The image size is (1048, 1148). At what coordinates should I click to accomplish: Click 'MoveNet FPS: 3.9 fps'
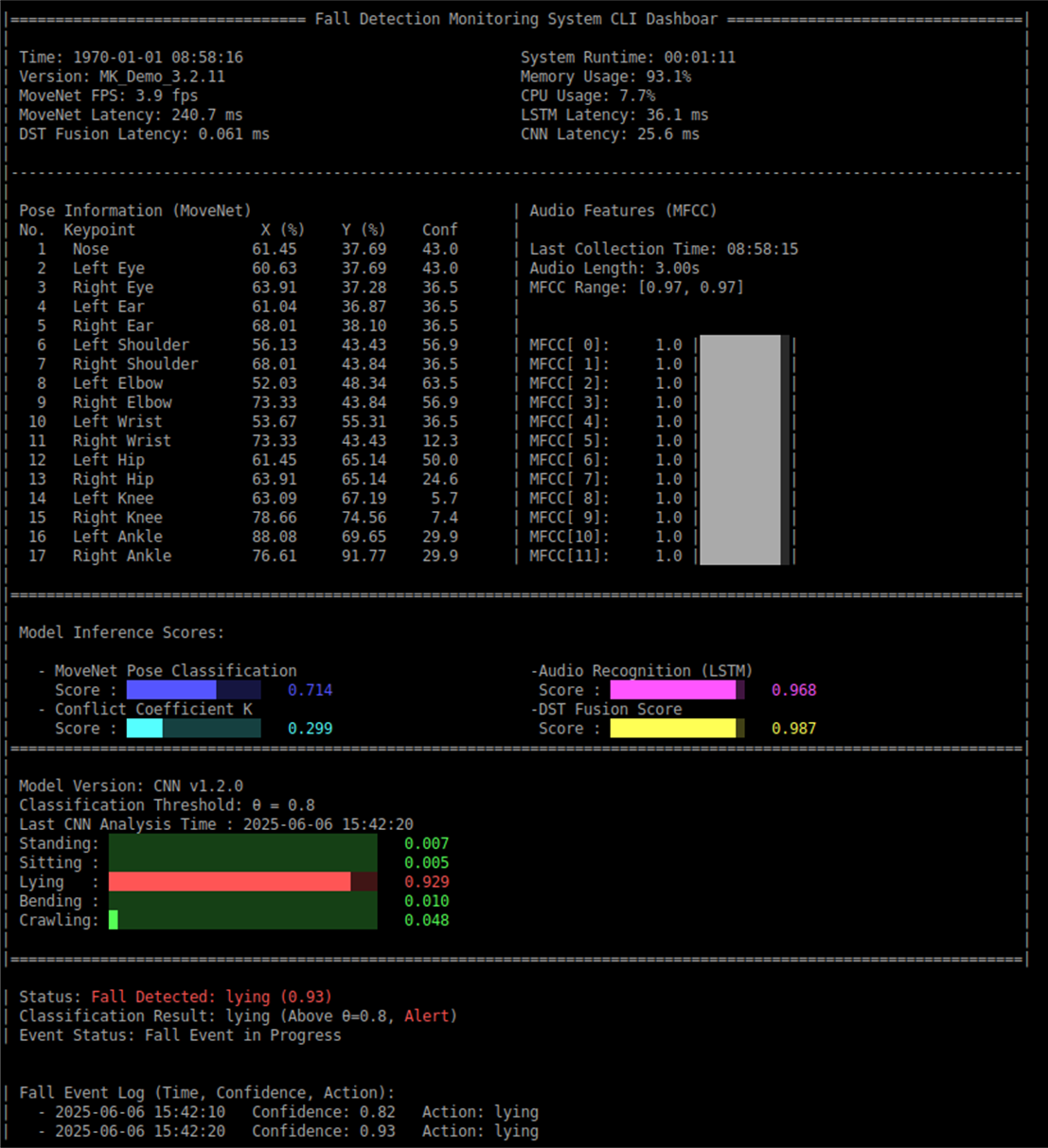(109, 96)
